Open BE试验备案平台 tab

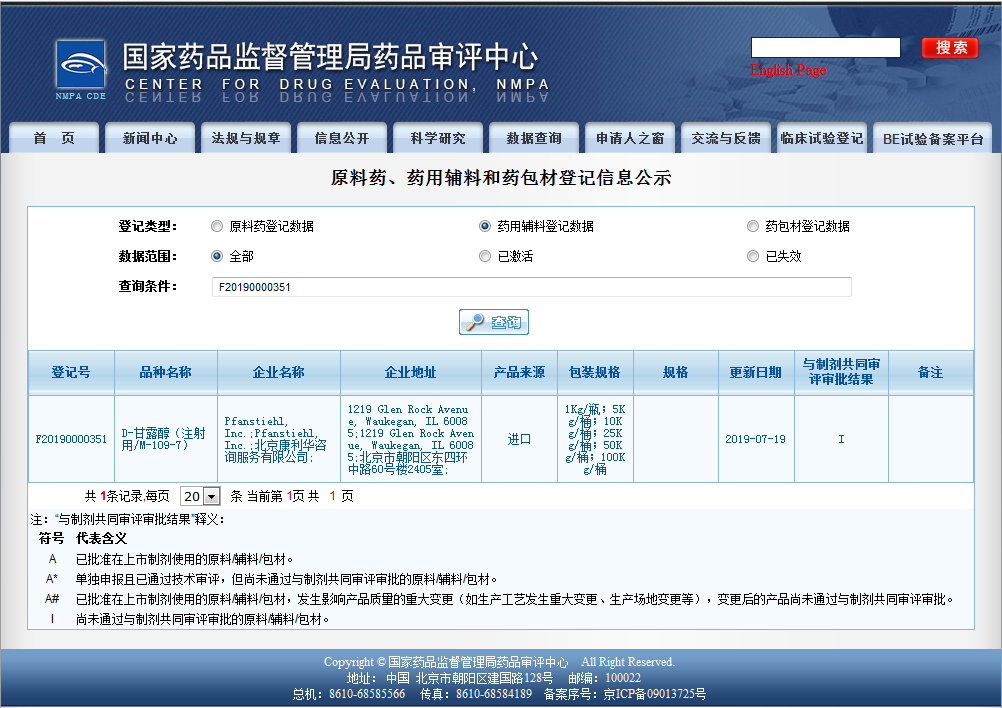[x=932, y=139]
